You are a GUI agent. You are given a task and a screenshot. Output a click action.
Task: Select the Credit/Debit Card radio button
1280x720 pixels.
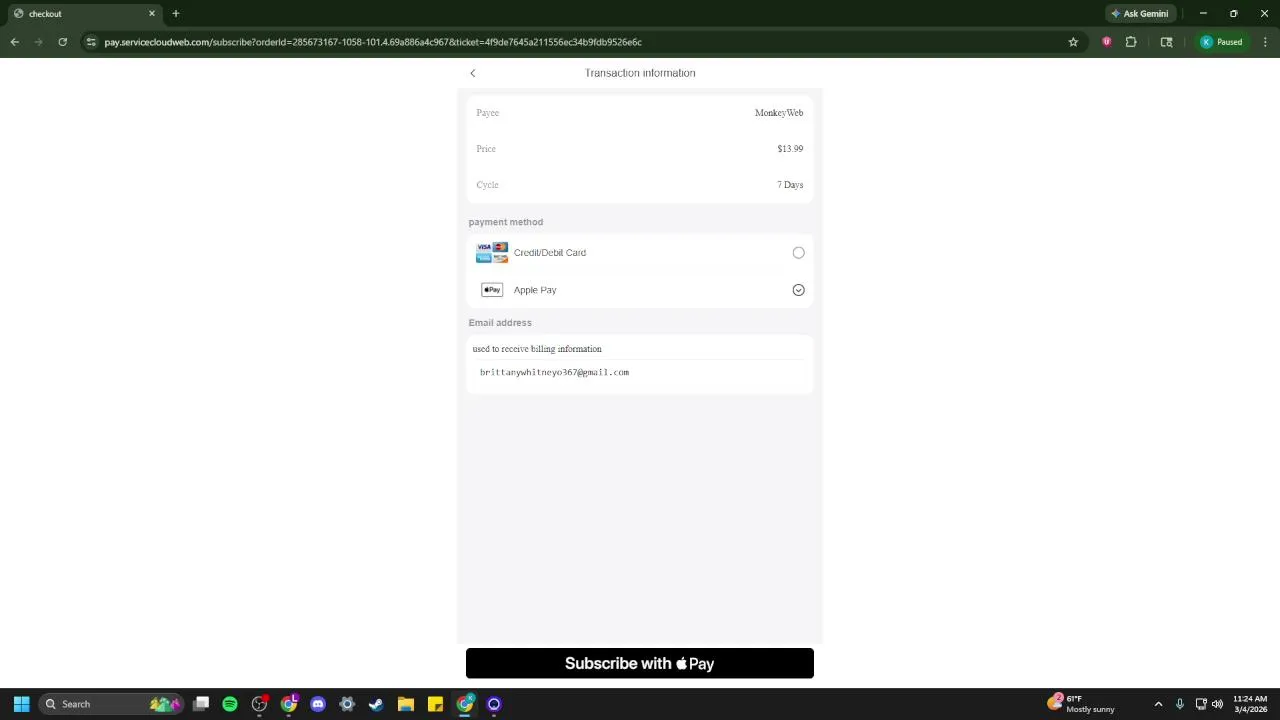[798, 253]
